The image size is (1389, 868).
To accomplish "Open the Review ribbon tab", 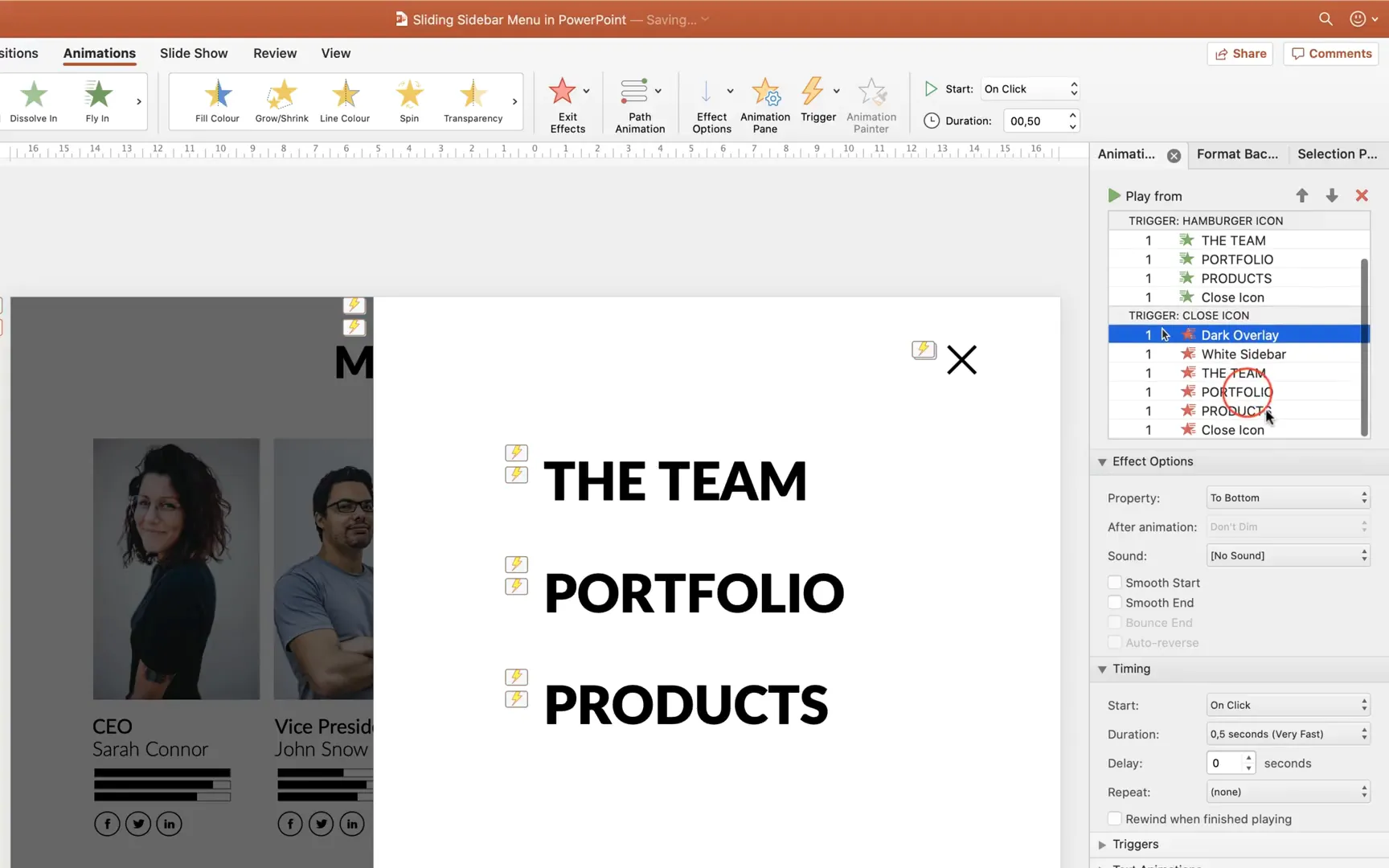I will [x=275, y=53].
